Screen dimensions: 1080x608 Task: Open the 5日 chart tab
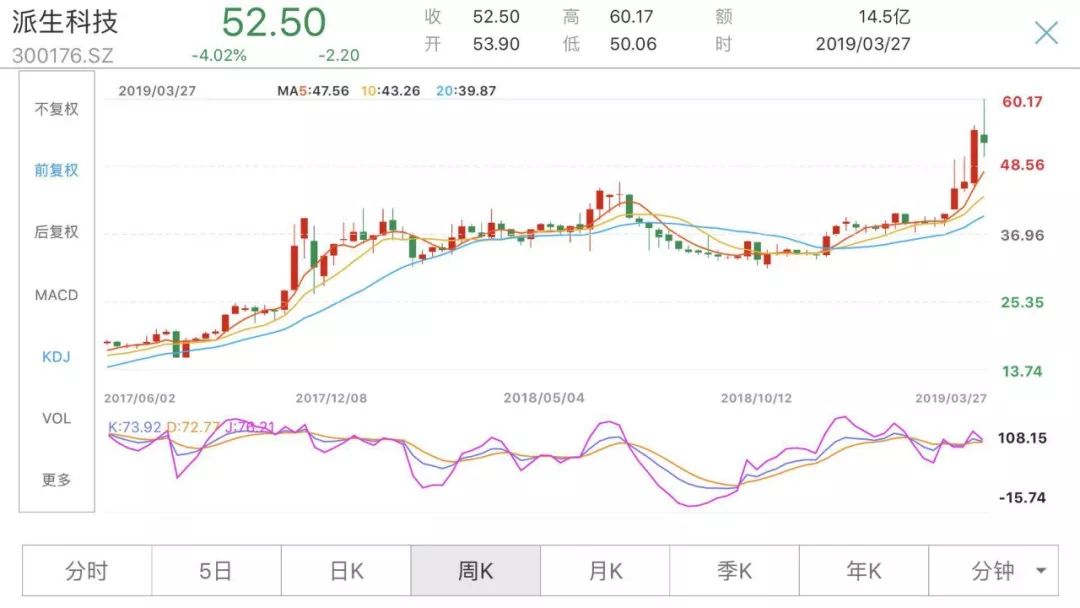pyautogui.click(x=216, y=571)
